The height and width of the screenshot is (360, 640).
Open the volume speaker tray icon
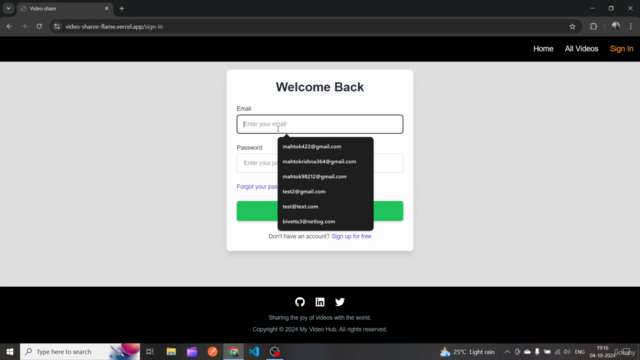(567, 351)
